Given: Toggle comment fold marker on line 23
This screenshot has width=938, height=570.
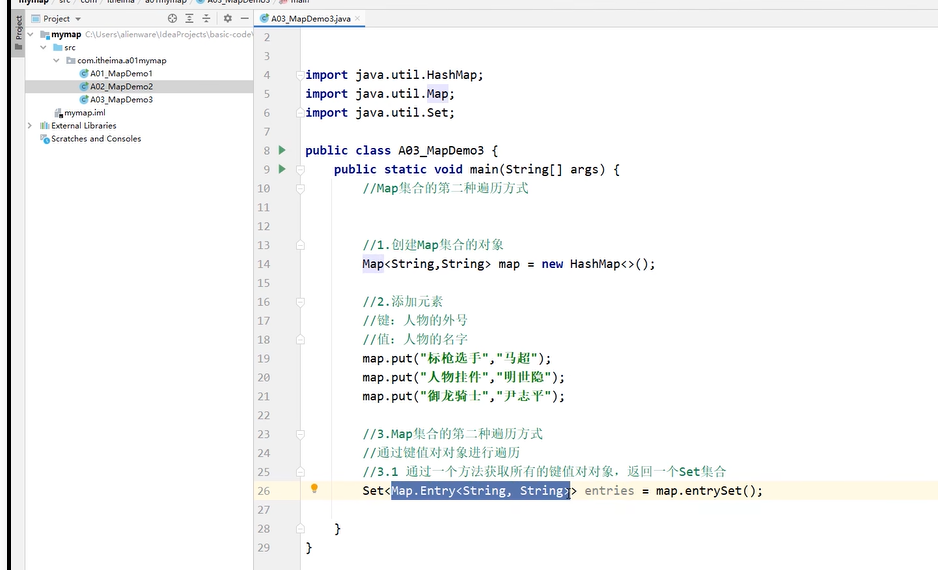Looking at the screenshot, I should pyautogui.click(x=300, y=434).
